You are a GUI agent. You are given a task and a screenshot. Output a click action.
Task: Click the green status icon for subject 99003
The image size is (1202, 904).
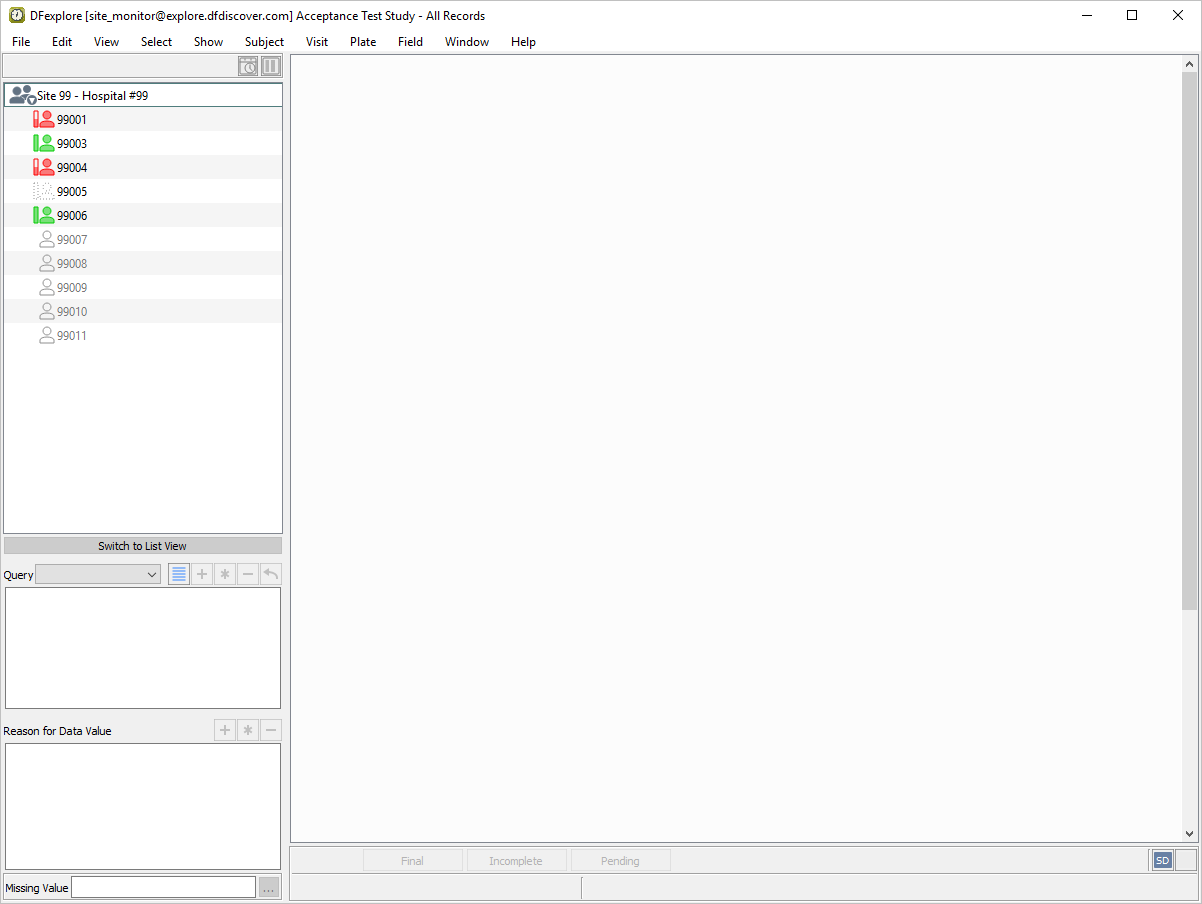coord(43,143)
